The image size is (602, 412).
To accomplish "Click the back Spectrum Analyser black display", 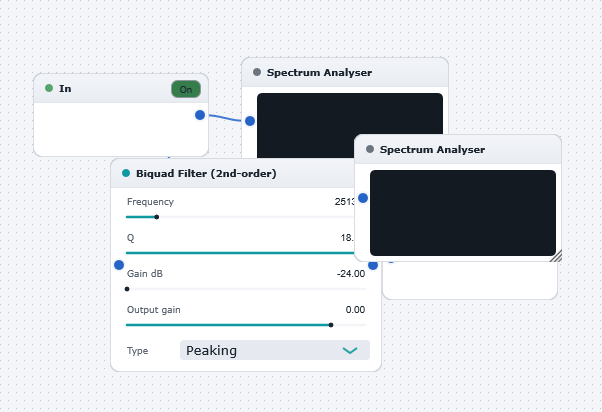I will pos(350,125).
